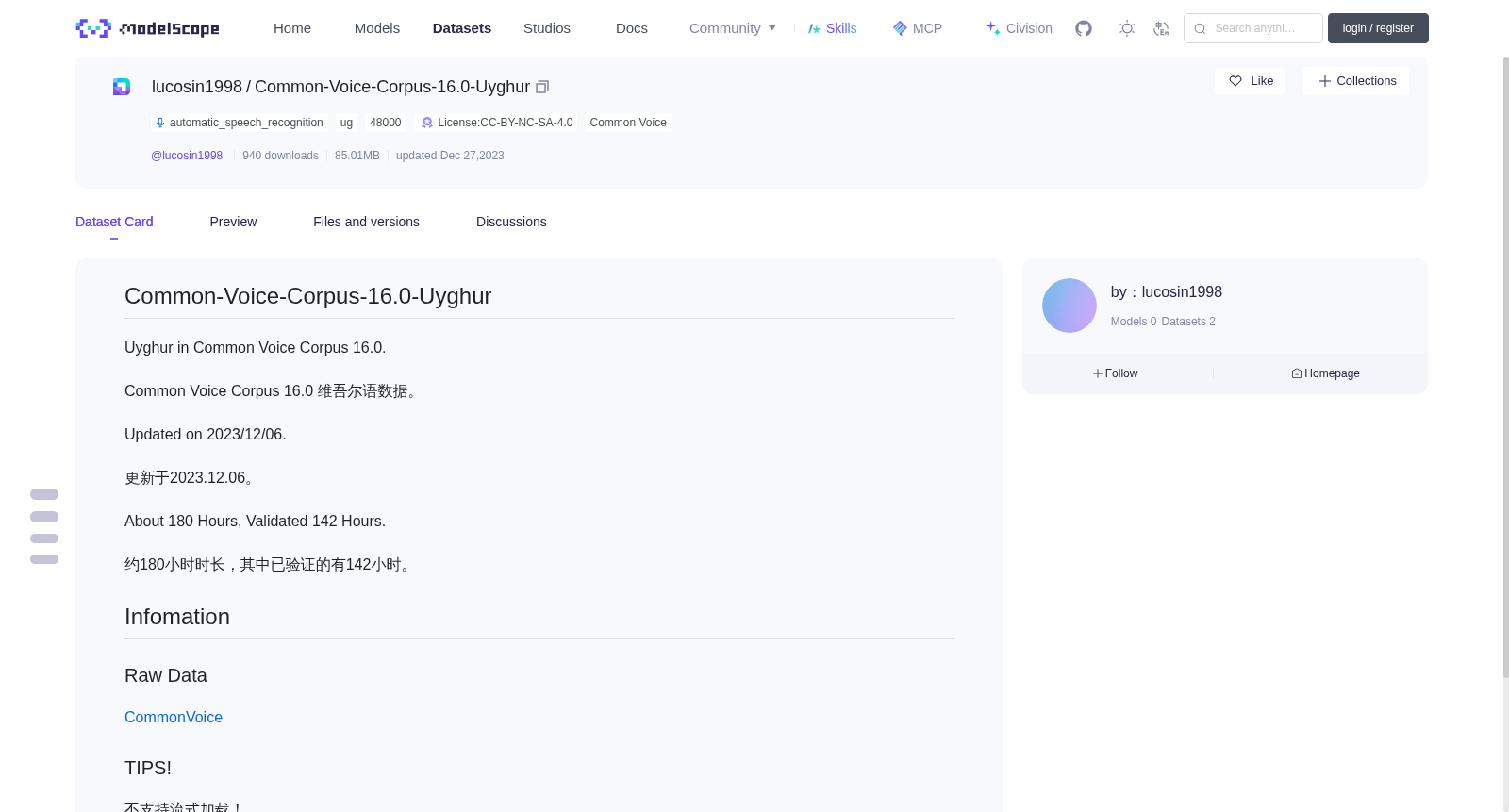Click the page vertical scrollbar
Image resolution: width=1509 pixels, height=812 pixels.
pos(1505,366)
